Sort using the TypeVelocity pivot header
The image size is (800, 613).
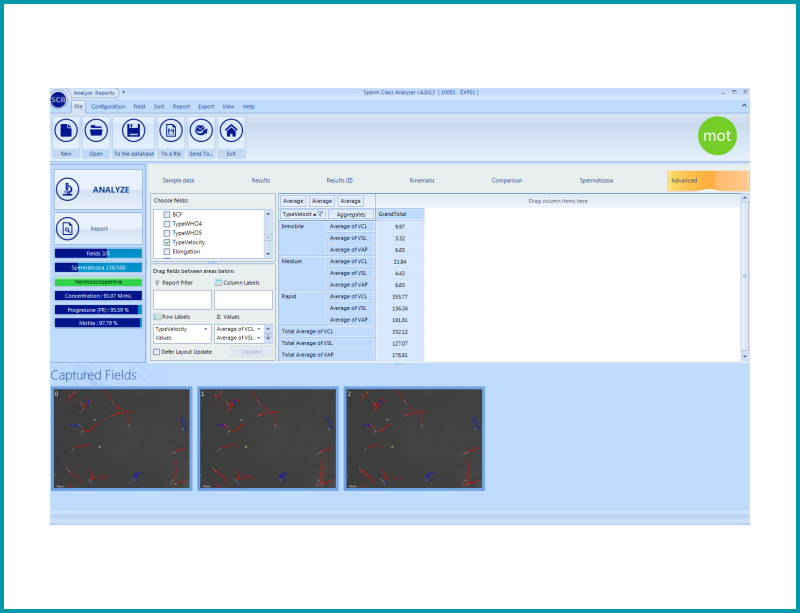coord(303,214)
